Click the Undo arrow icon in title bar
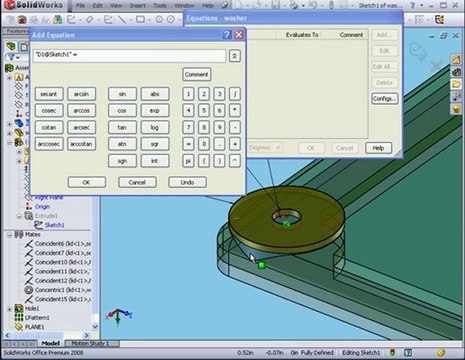 click(312, 5)
